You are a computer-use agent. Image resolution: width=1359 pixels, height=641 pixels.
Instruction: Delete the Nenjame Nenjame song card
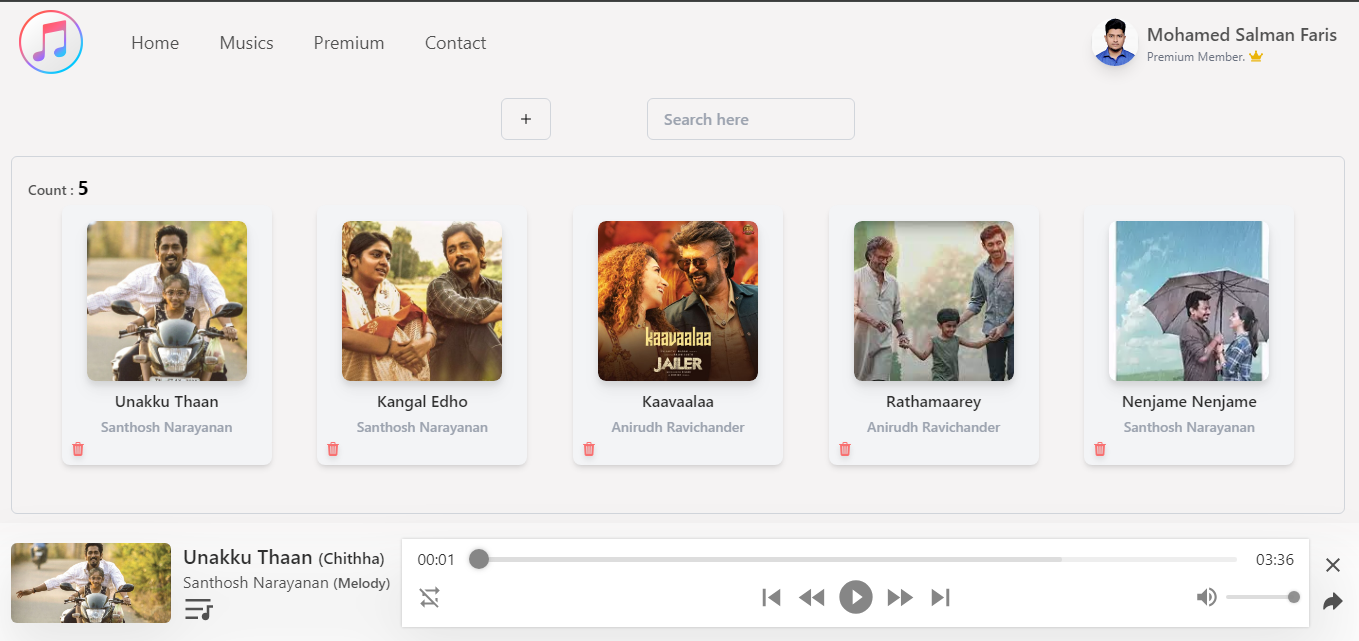tap(1100, 449)
